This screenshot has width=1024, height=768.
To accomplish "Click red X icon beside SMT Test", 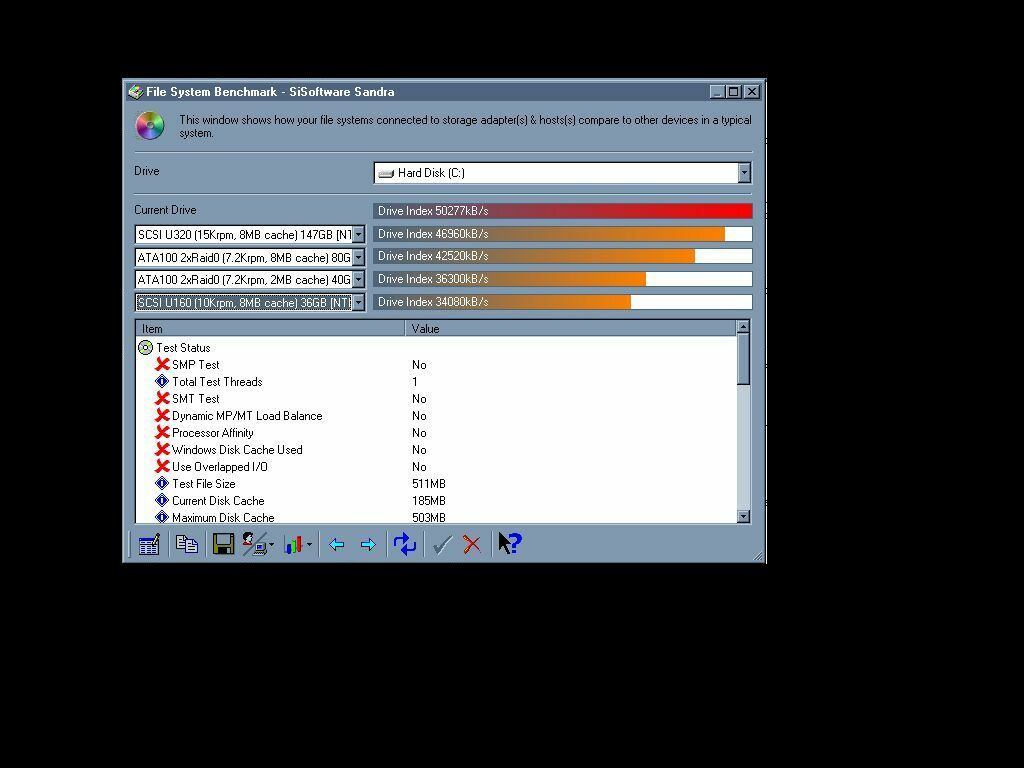I will 163,398.
